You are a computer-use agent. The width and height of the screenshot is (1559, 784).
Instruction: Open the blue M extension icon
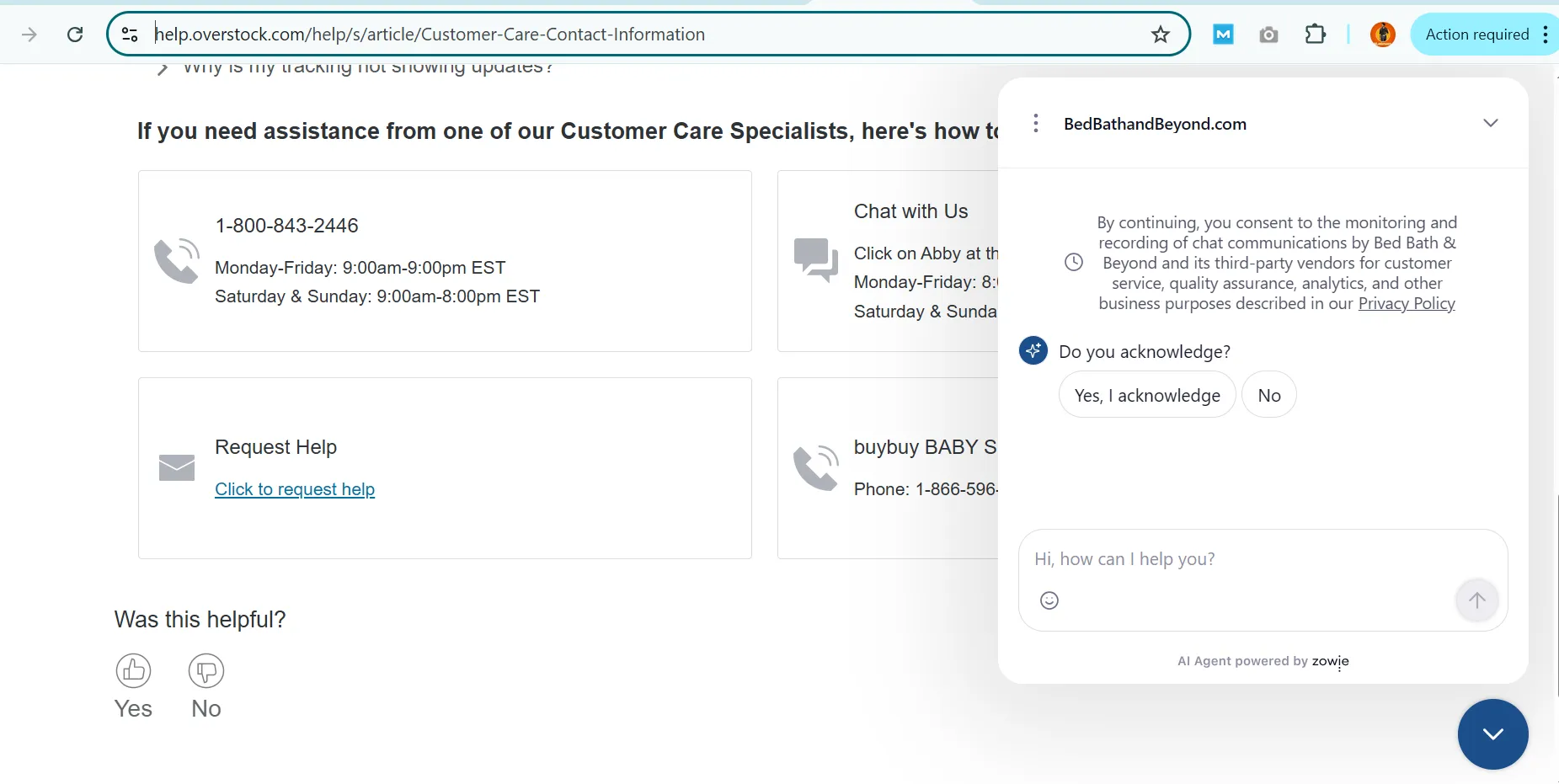pos(1223,35)
